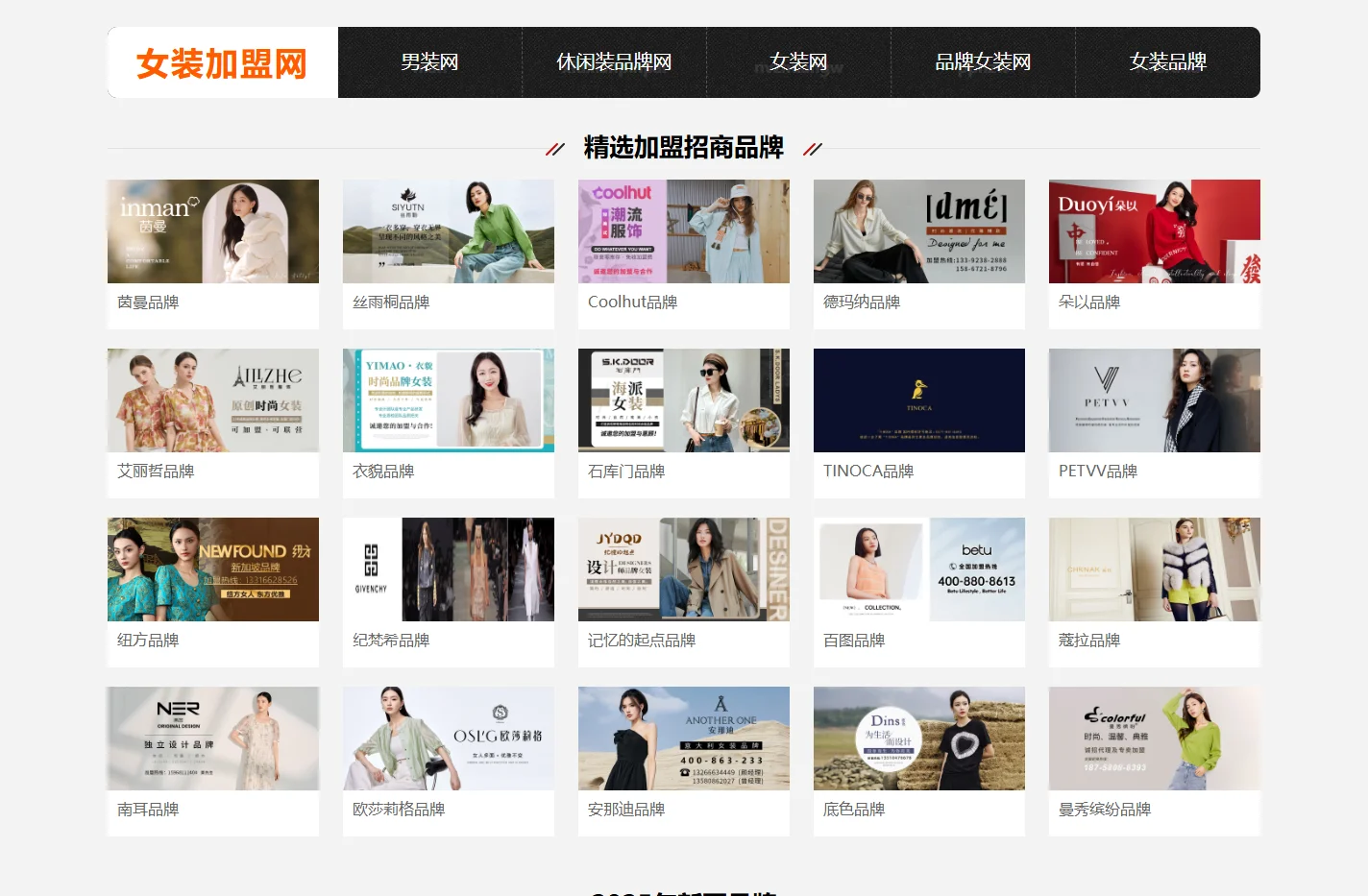Open the dmé 德玛纳 banner image
Viewport: 1368px width, 896px height.
pyautogui.click(x=919, y=231)
